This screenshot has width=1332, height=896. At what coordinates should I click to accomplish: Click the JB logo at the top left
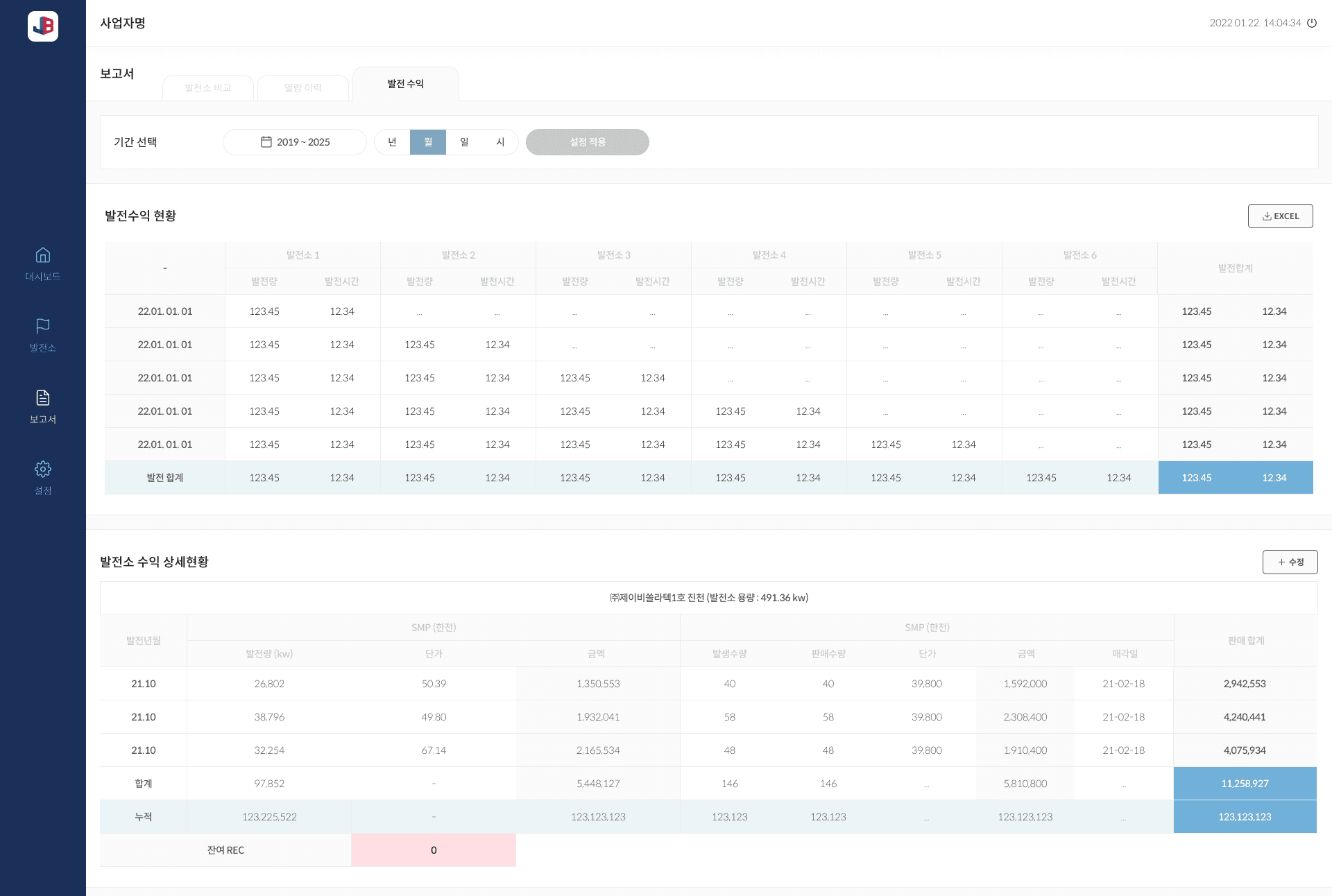point(43,26)
